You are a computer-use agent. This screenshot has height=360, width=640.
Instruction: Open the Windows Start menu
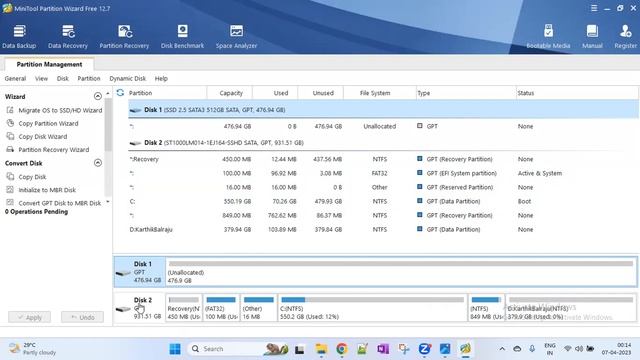(x=175, y=349)
